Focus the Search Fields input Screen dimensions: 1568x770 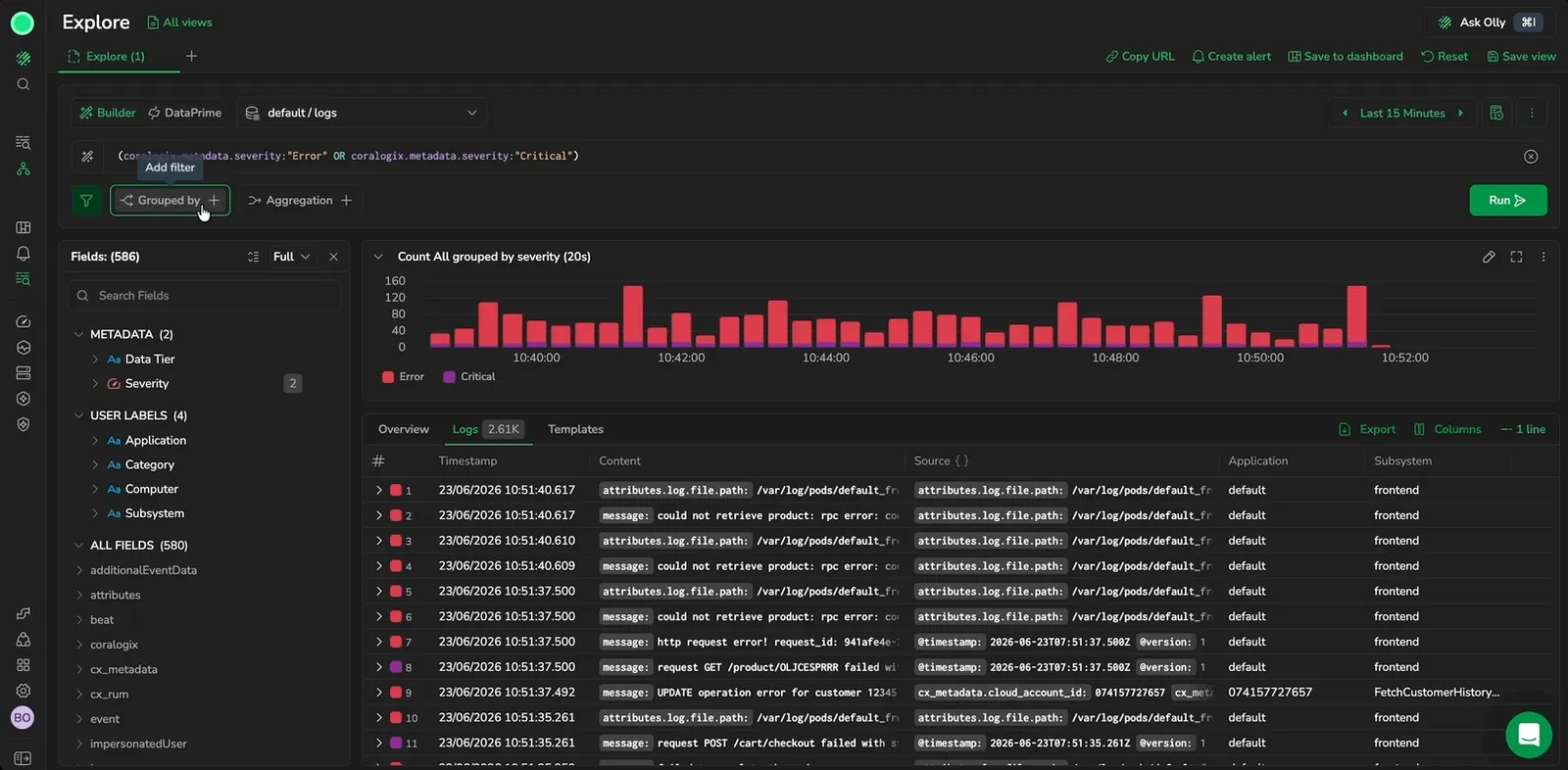(205, 296)
